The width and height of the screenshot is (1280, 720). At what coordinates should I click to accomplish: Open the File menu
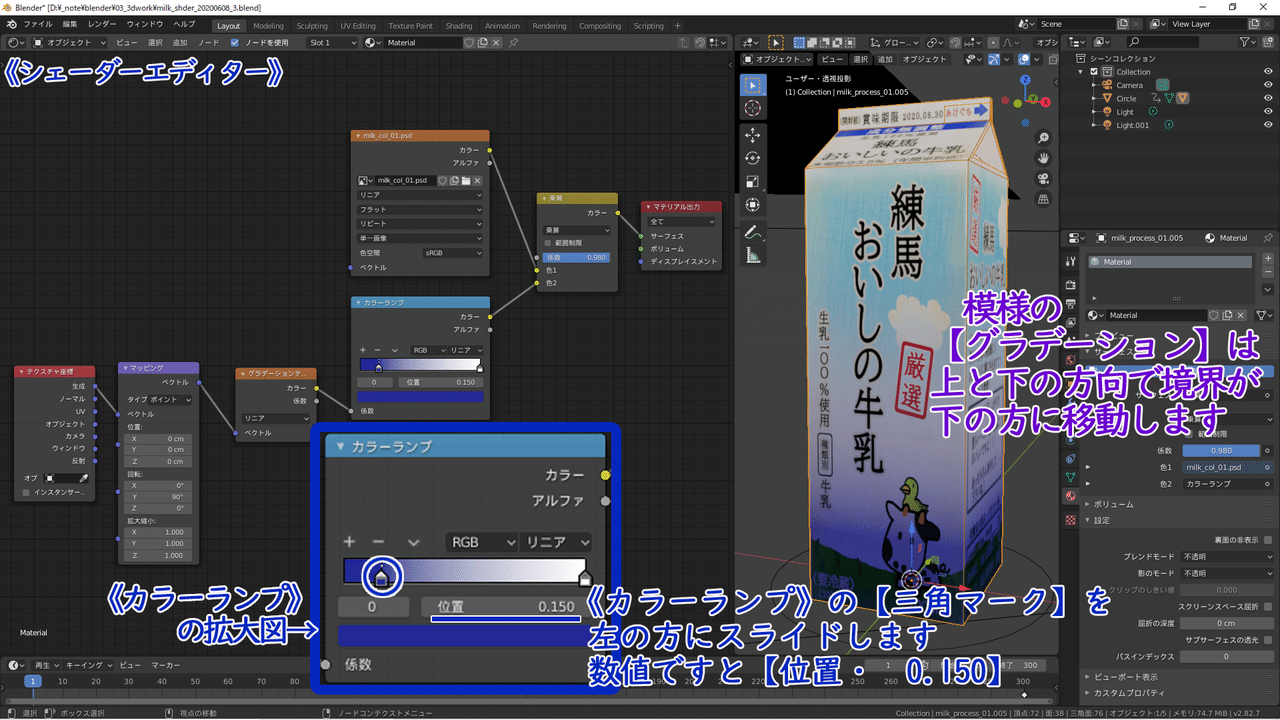coord(38,25)
